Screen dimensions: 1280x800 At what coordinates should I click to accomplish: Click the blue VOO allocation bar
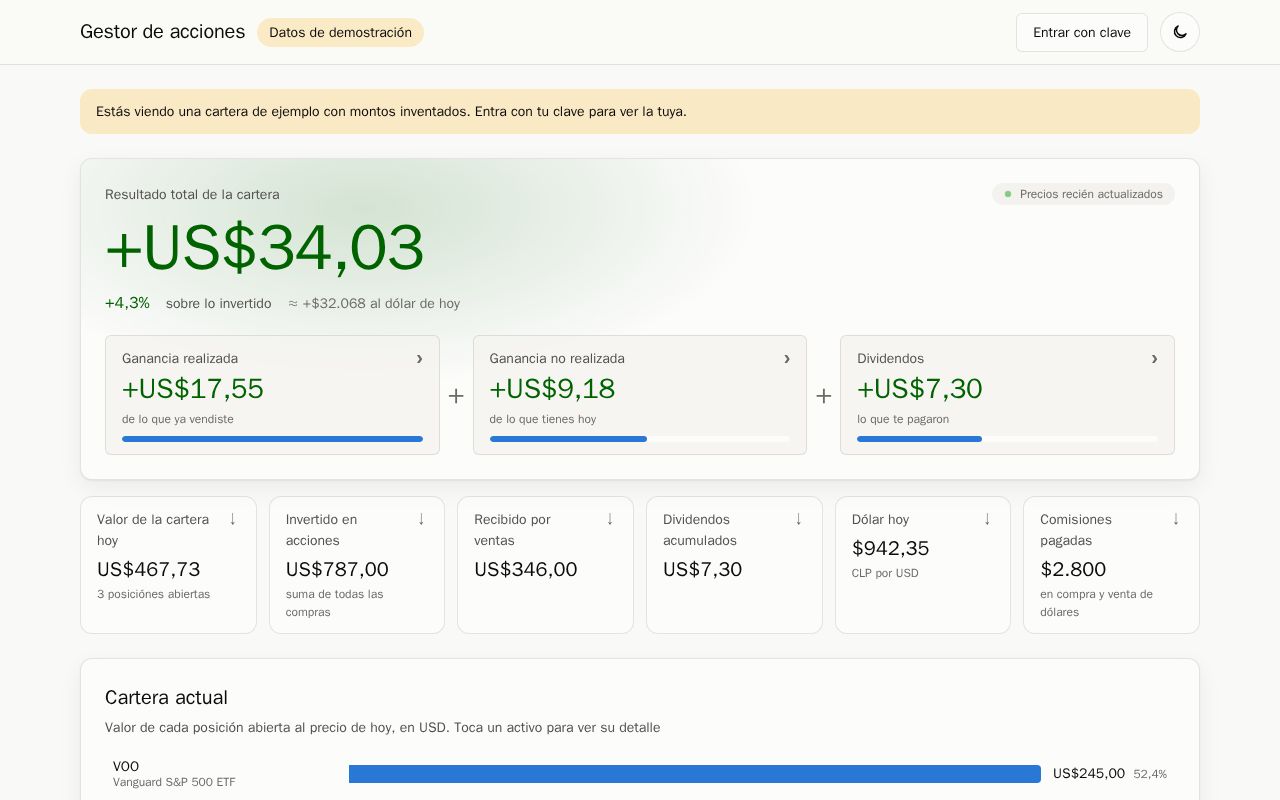coord(695,774)
